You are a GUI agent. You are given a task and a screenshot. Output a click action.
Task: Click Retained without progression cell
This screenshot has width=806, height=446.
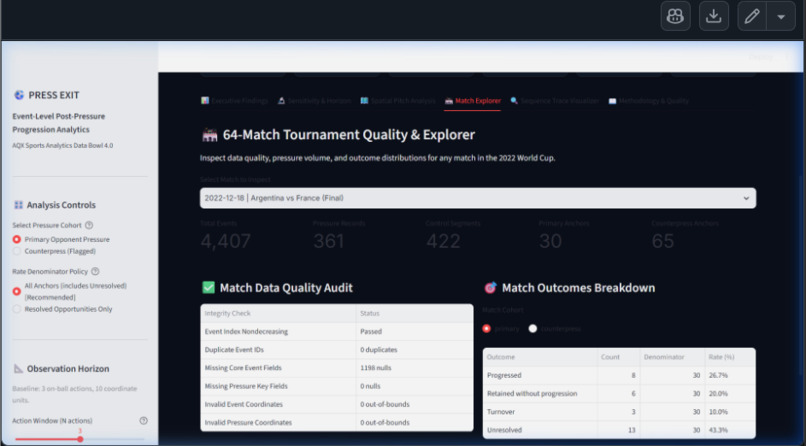[x=540, y=394]
